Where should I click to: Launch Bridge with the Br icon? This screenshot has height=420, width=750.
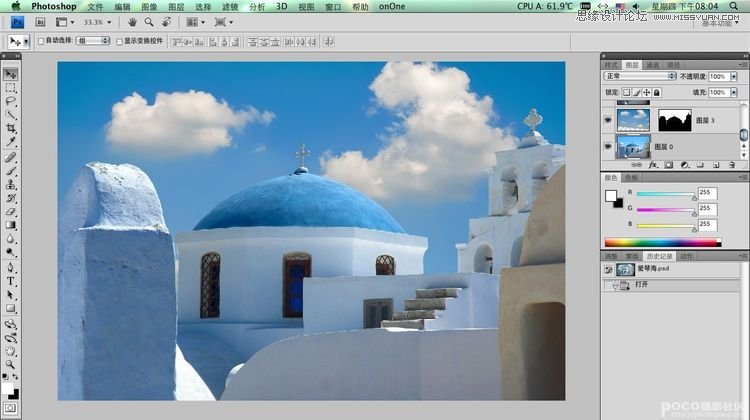coord(38,21)
